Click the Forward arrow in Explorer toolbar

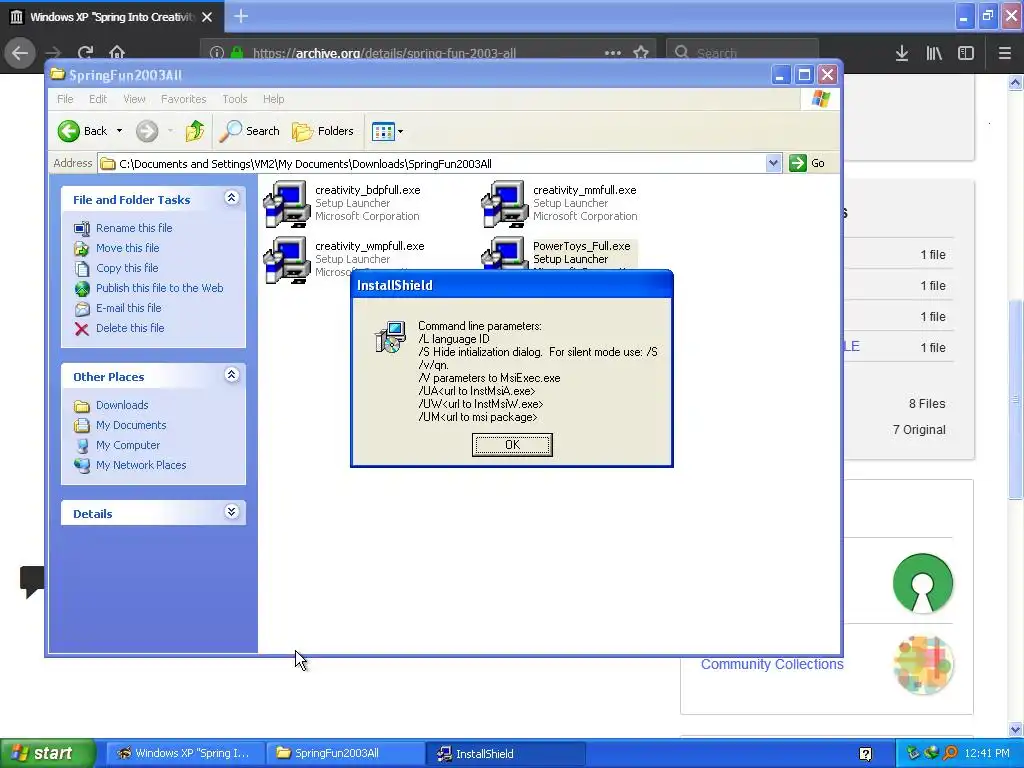(147, 131)
